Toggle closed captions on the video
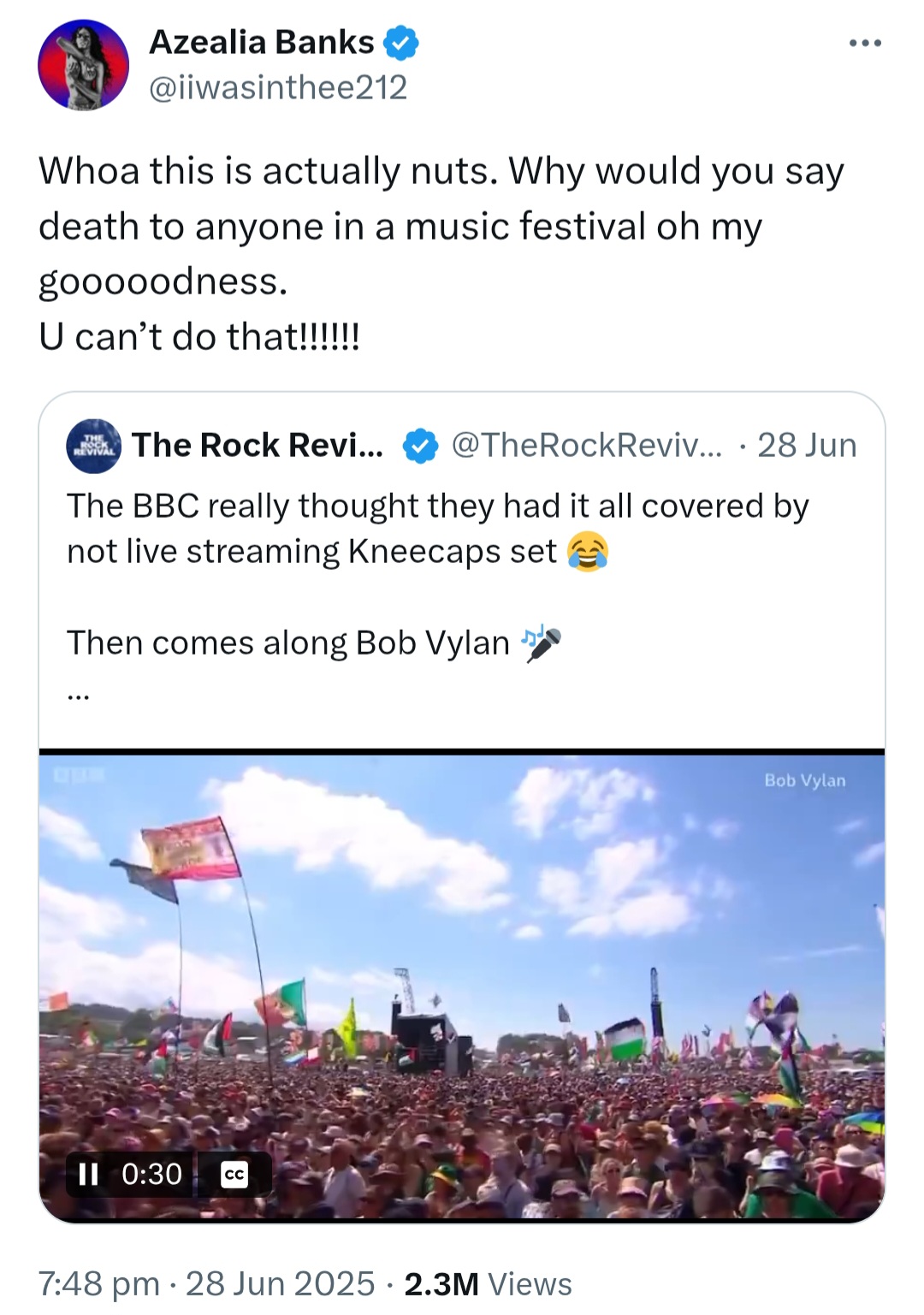Image resolution: width=924 pixels, height=1315 pixels. (234, 1175)
